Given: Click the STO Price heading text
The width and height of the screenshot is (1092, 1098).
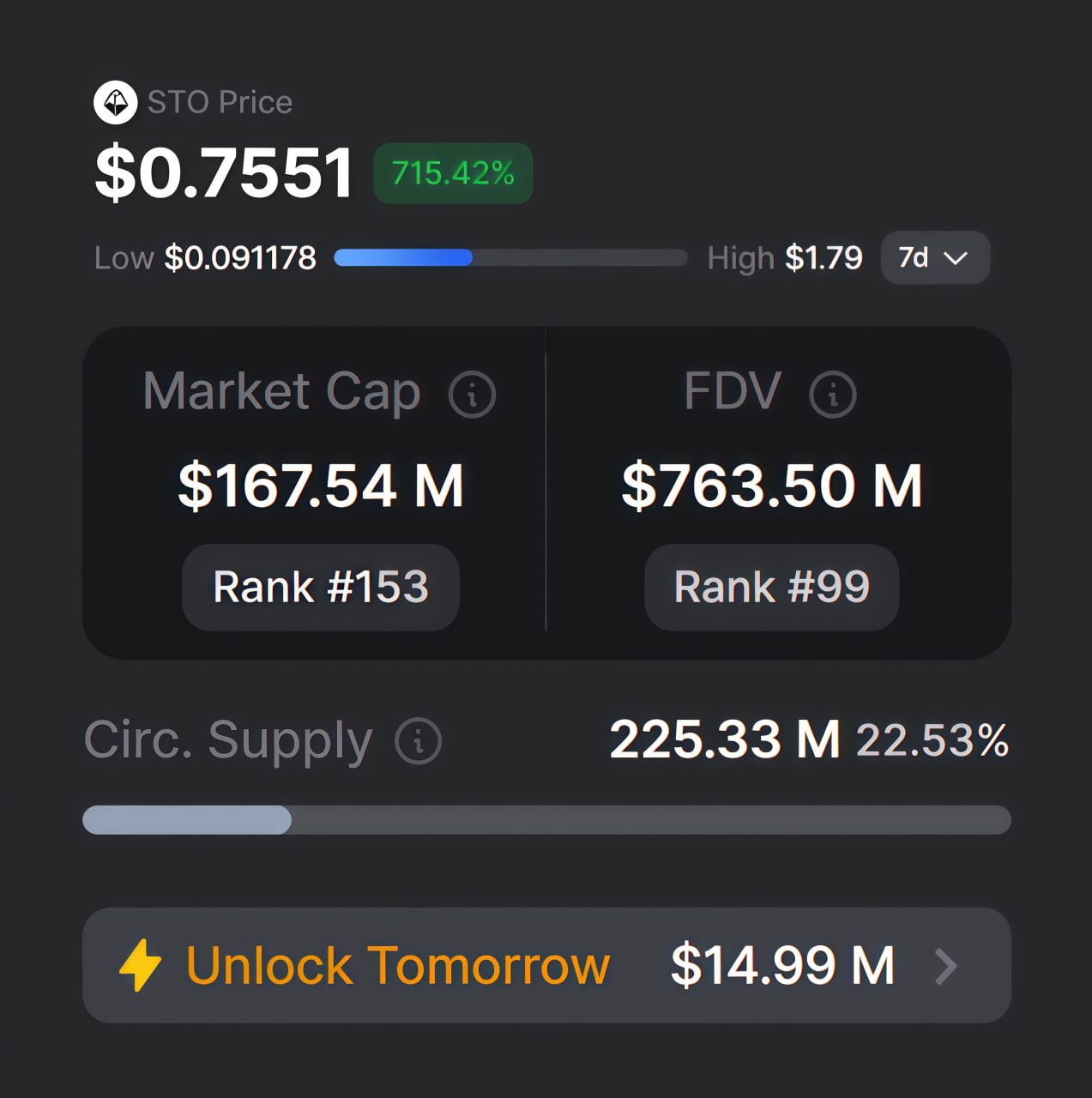Looking at the screenshot, I should (x=220, y=102).
